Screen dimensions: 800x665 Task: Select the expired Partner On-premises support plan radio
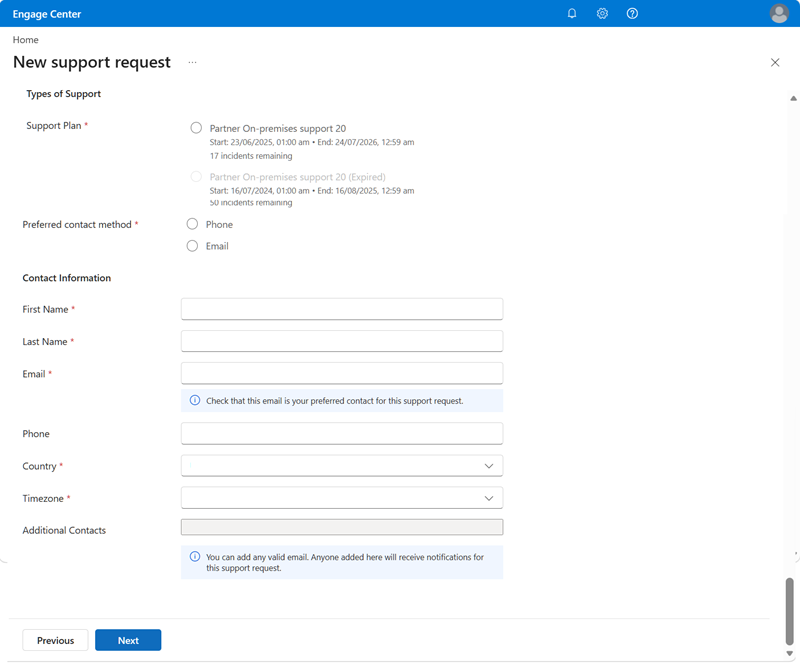196,177
